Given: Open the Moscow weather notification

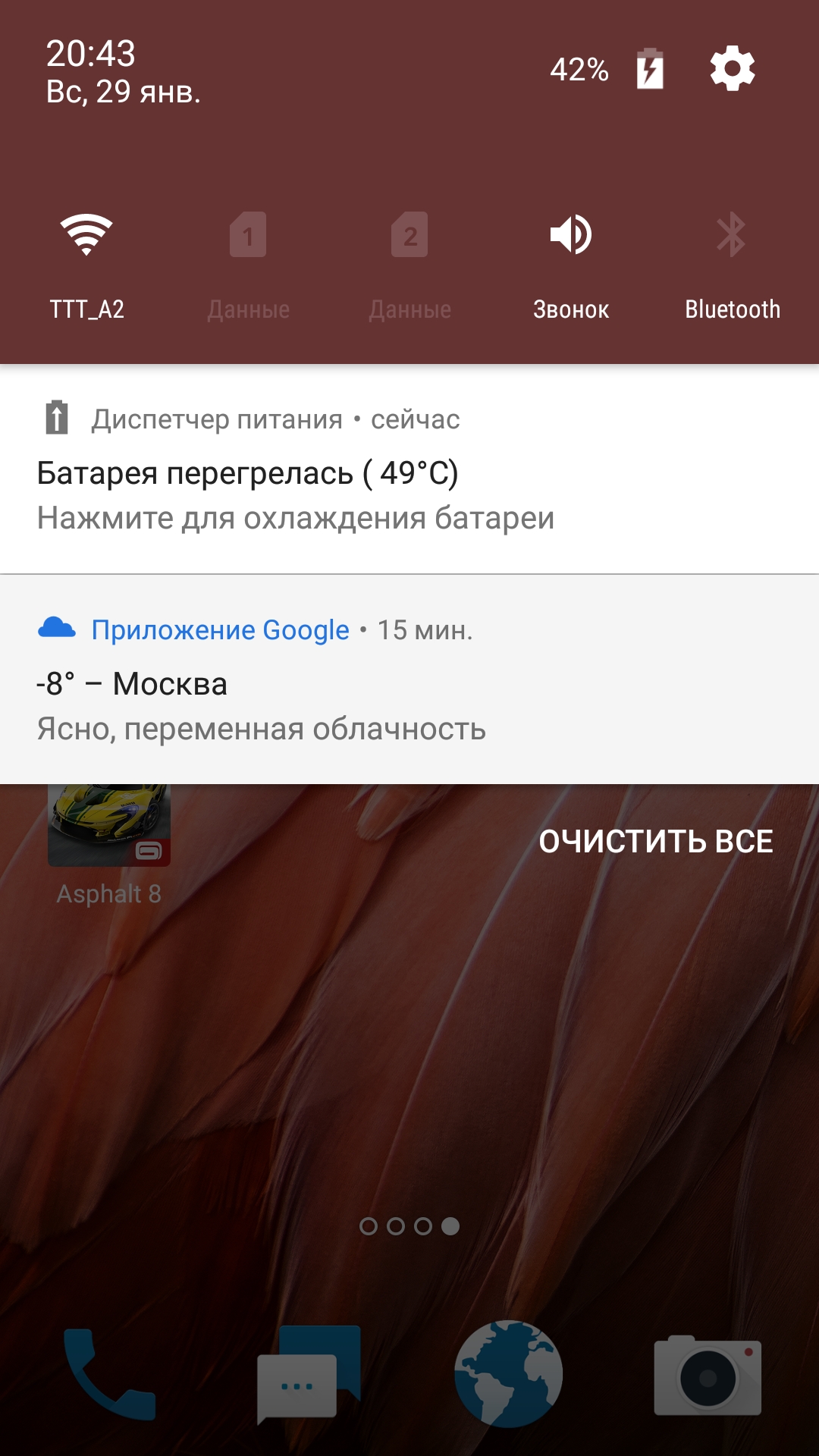Looking at the screenshot, I should (409, 679).
